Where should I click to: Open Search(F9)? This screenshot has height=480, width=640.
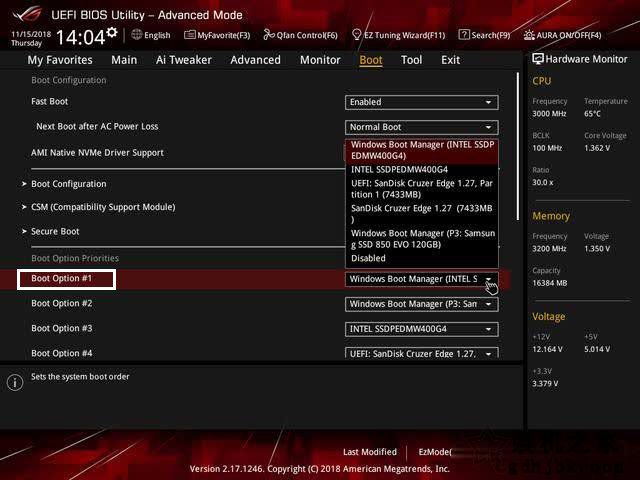484,35
